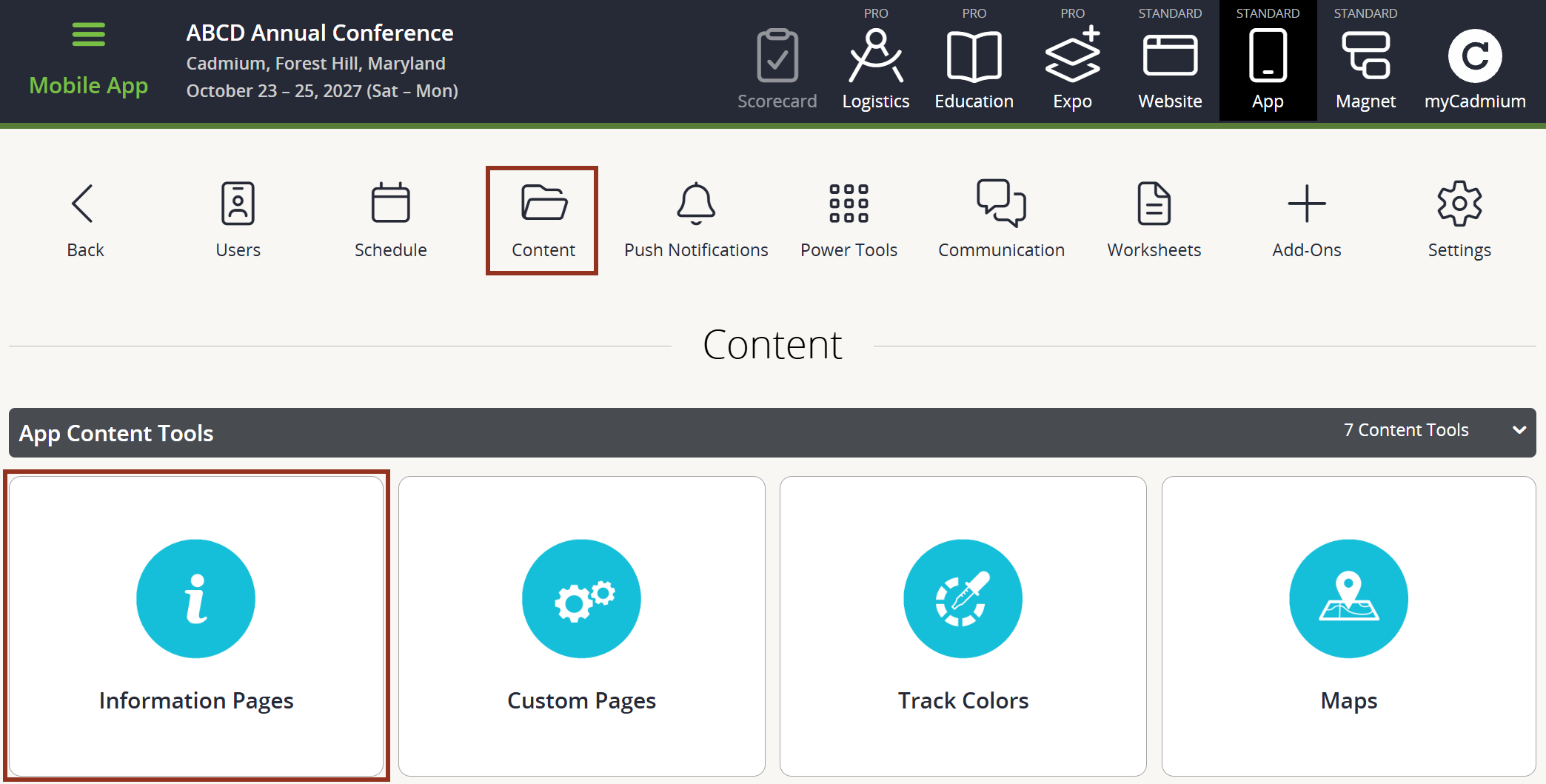Open the Education module icon
The height and width of the screenshot is (784, 1546).
[x=974, y=56]
